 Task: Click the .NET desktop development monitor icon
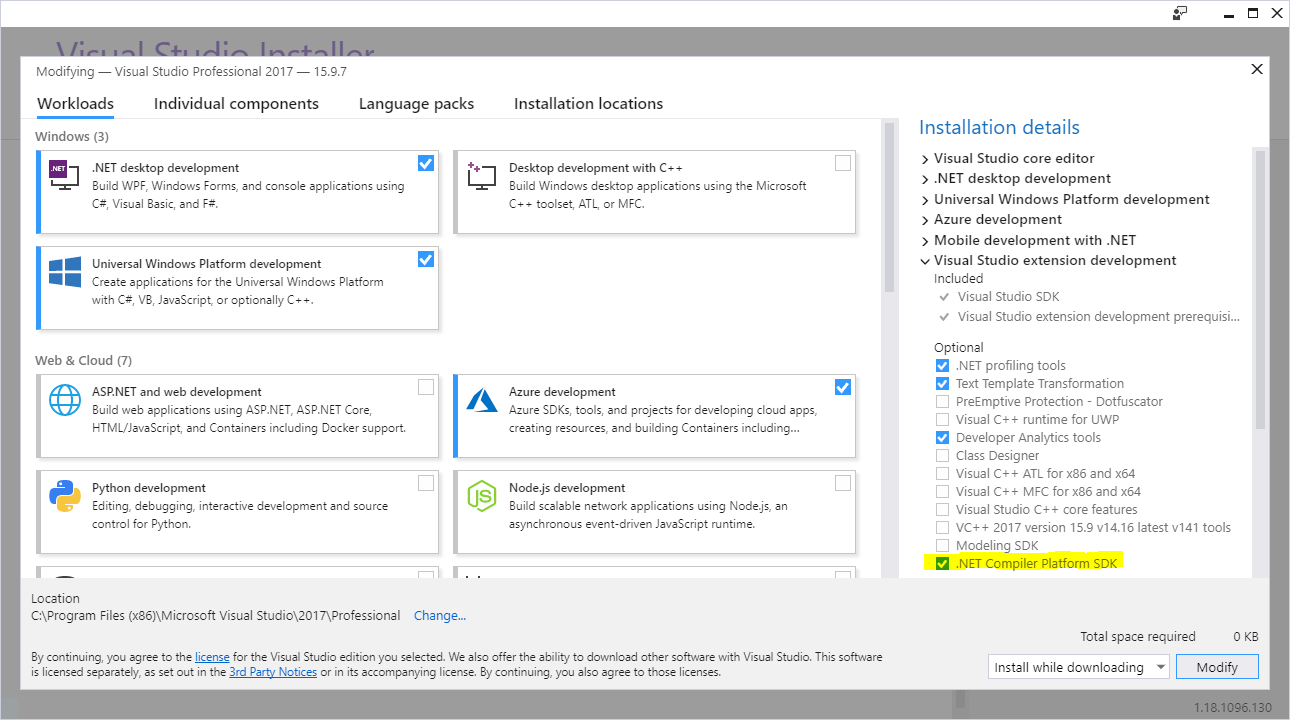(x=65, y=175)
